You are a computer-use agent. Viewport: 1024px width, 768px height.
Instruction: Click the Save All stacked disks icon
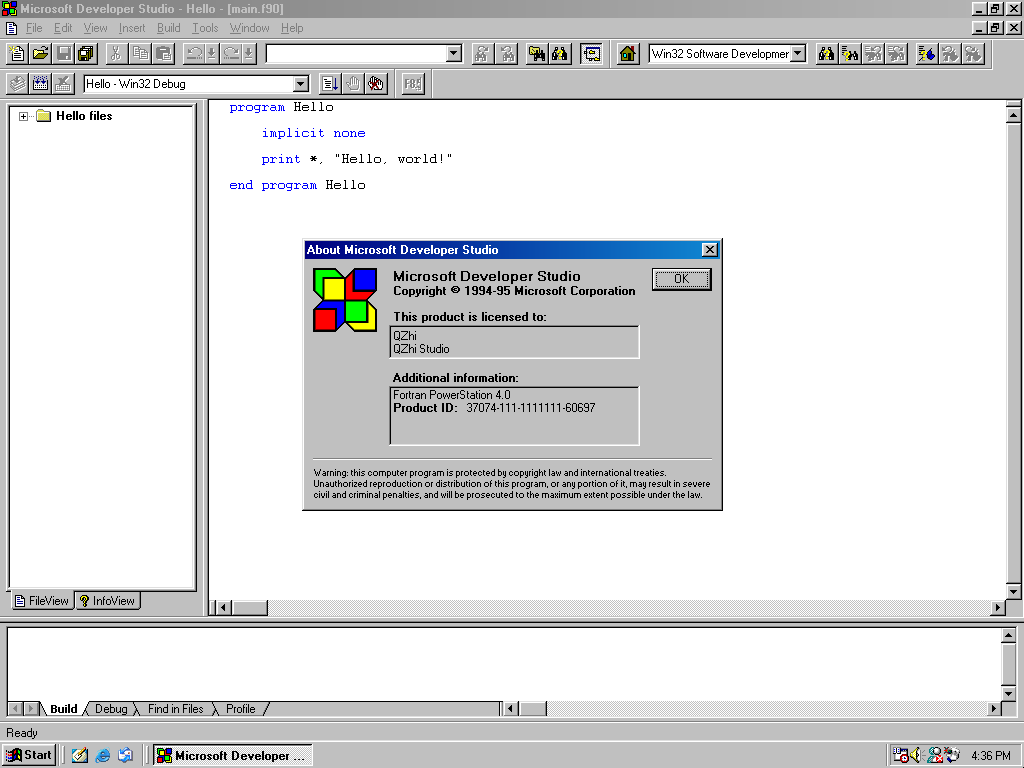(x=87, y=54)
